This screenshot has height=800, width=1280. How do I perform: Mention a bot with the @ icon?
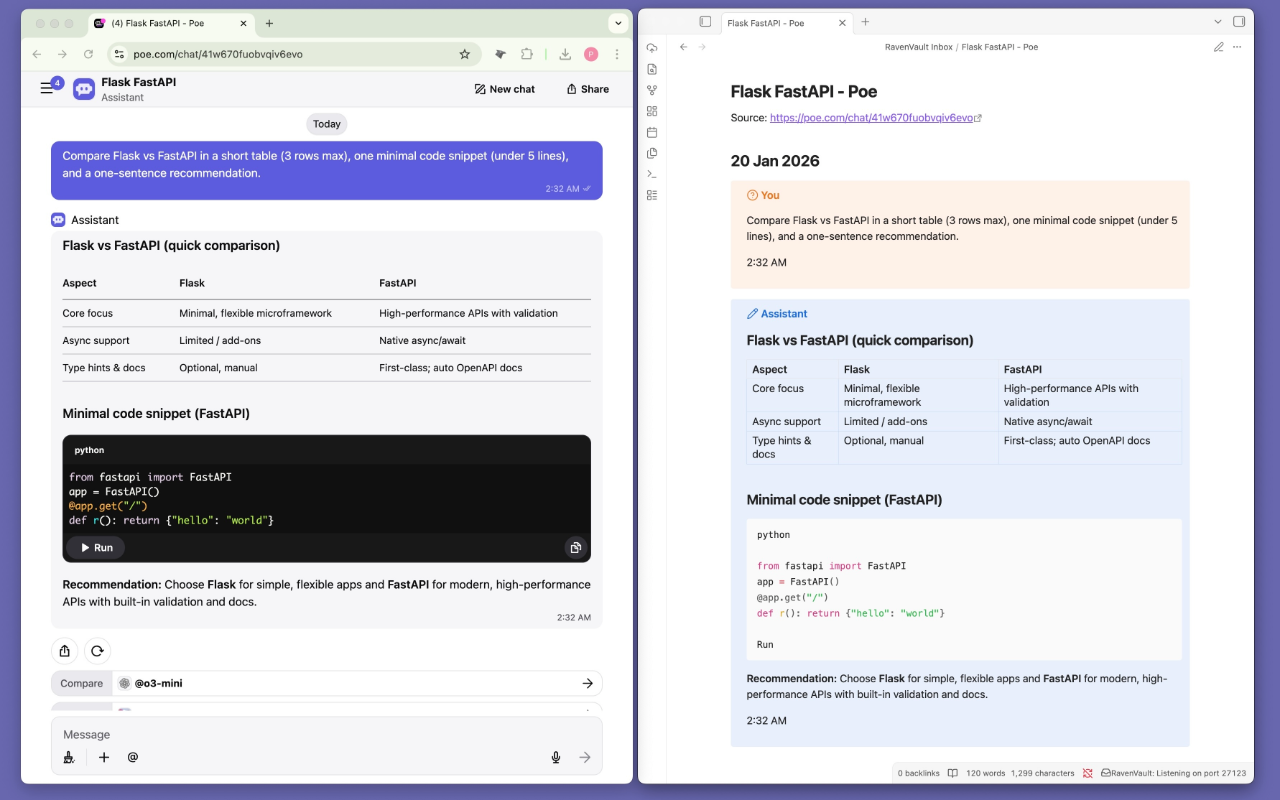pyautogui.click(x=133, y=758)
